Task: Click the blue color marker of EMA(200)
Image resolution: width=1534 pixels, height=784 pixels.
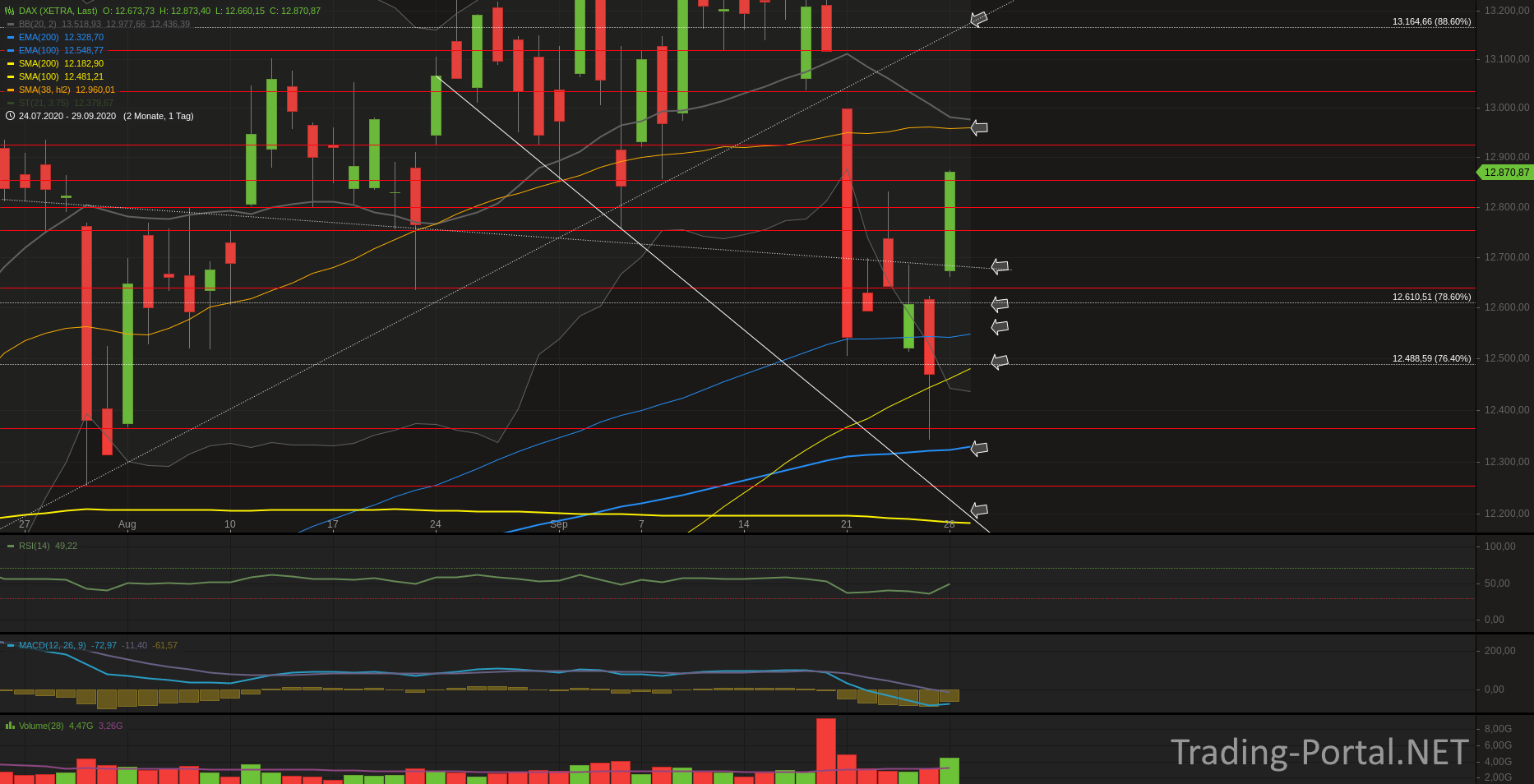Action: (11, 37)
